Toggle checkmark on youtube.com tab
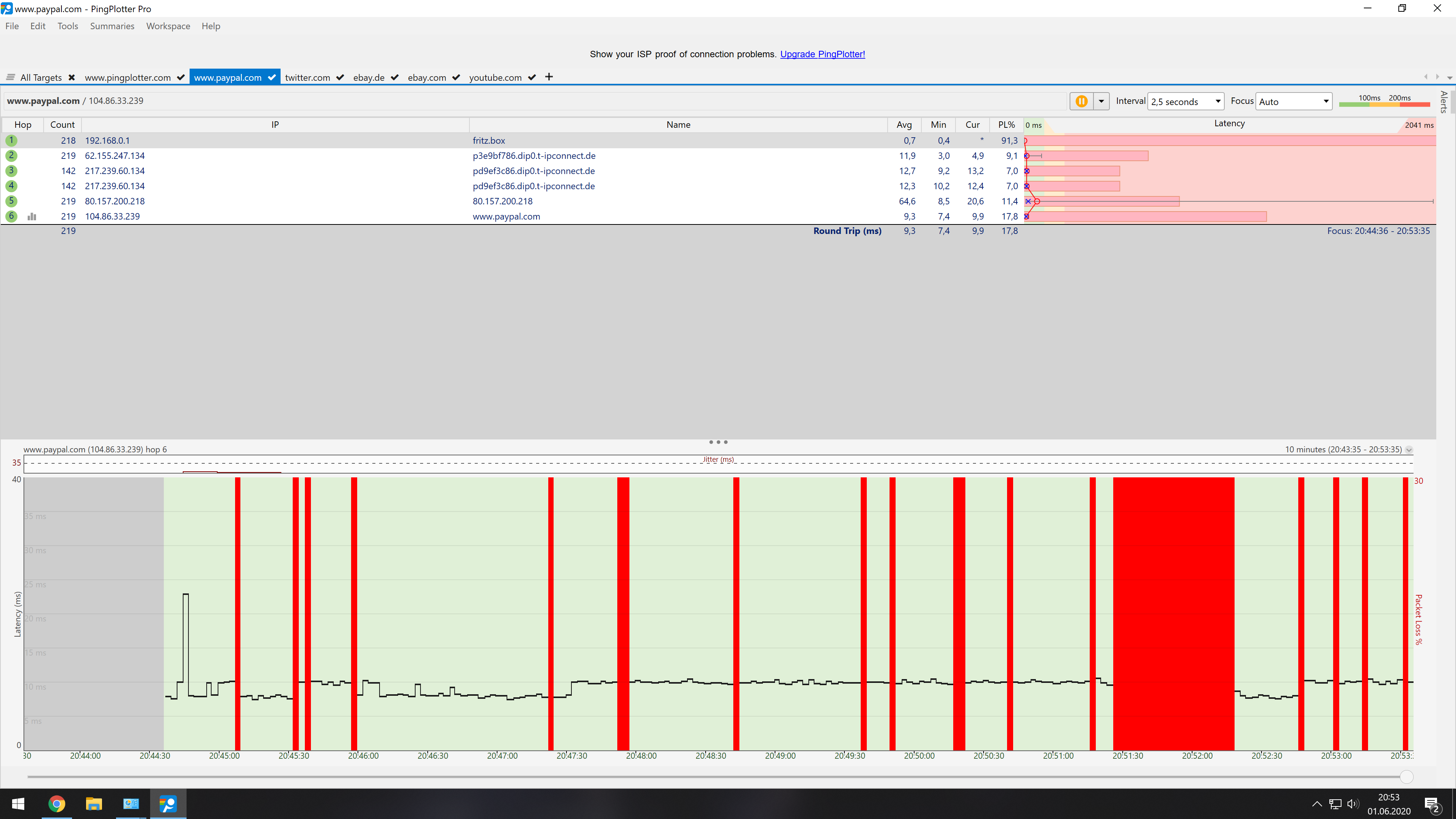This screenshot has width=1456, height=819. [x=532, y=77]
